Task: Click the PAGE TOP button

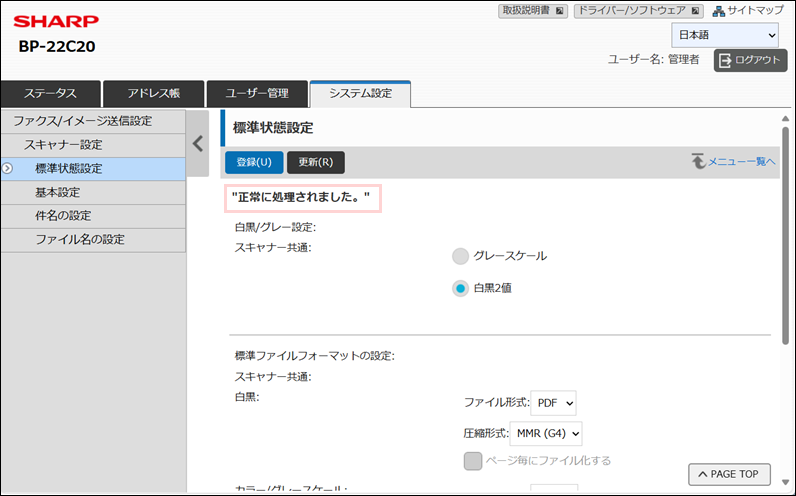Action: click(729, 474)
